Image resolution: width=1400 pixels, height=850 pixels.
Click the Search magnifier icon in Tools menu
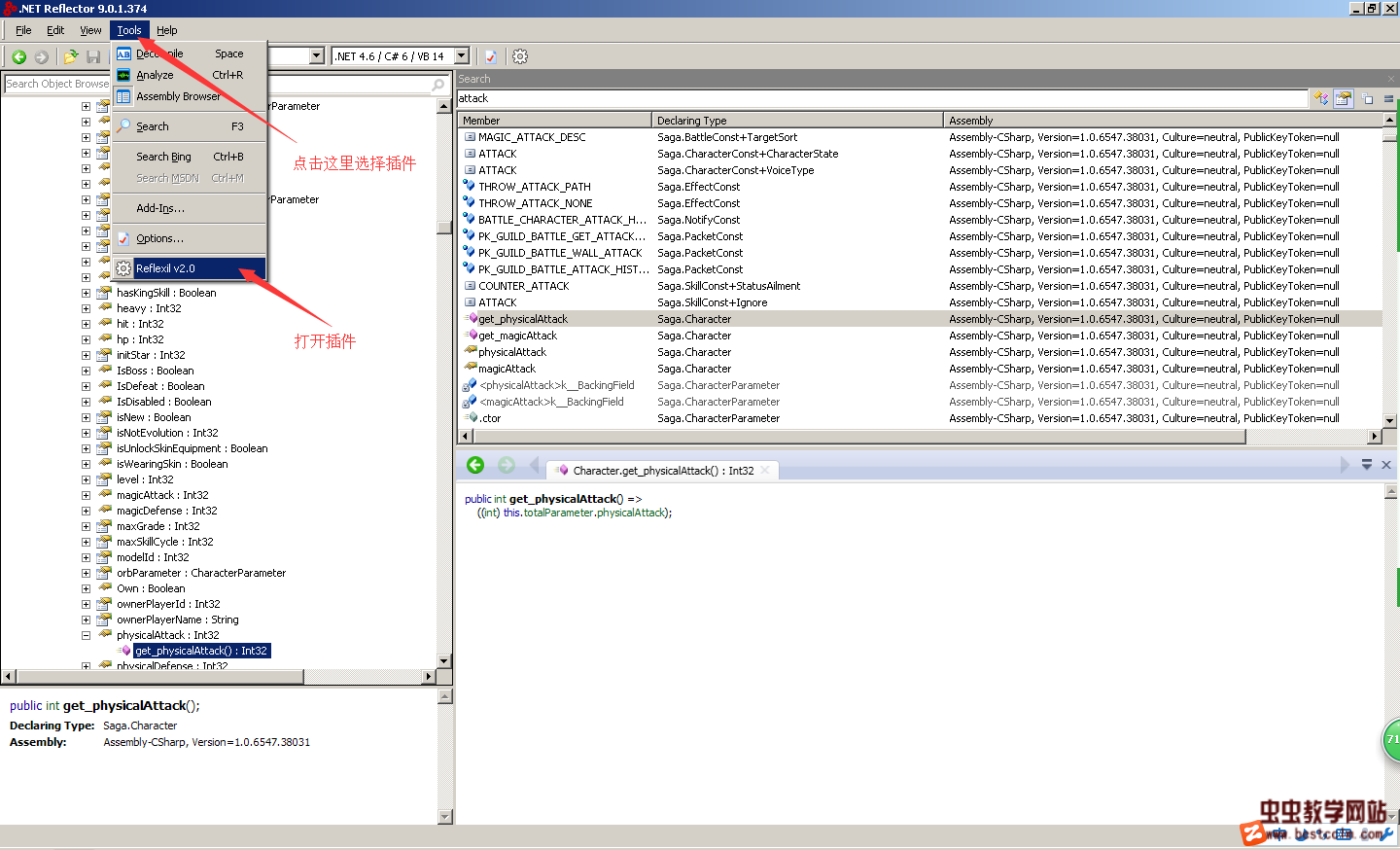(123, 126)
